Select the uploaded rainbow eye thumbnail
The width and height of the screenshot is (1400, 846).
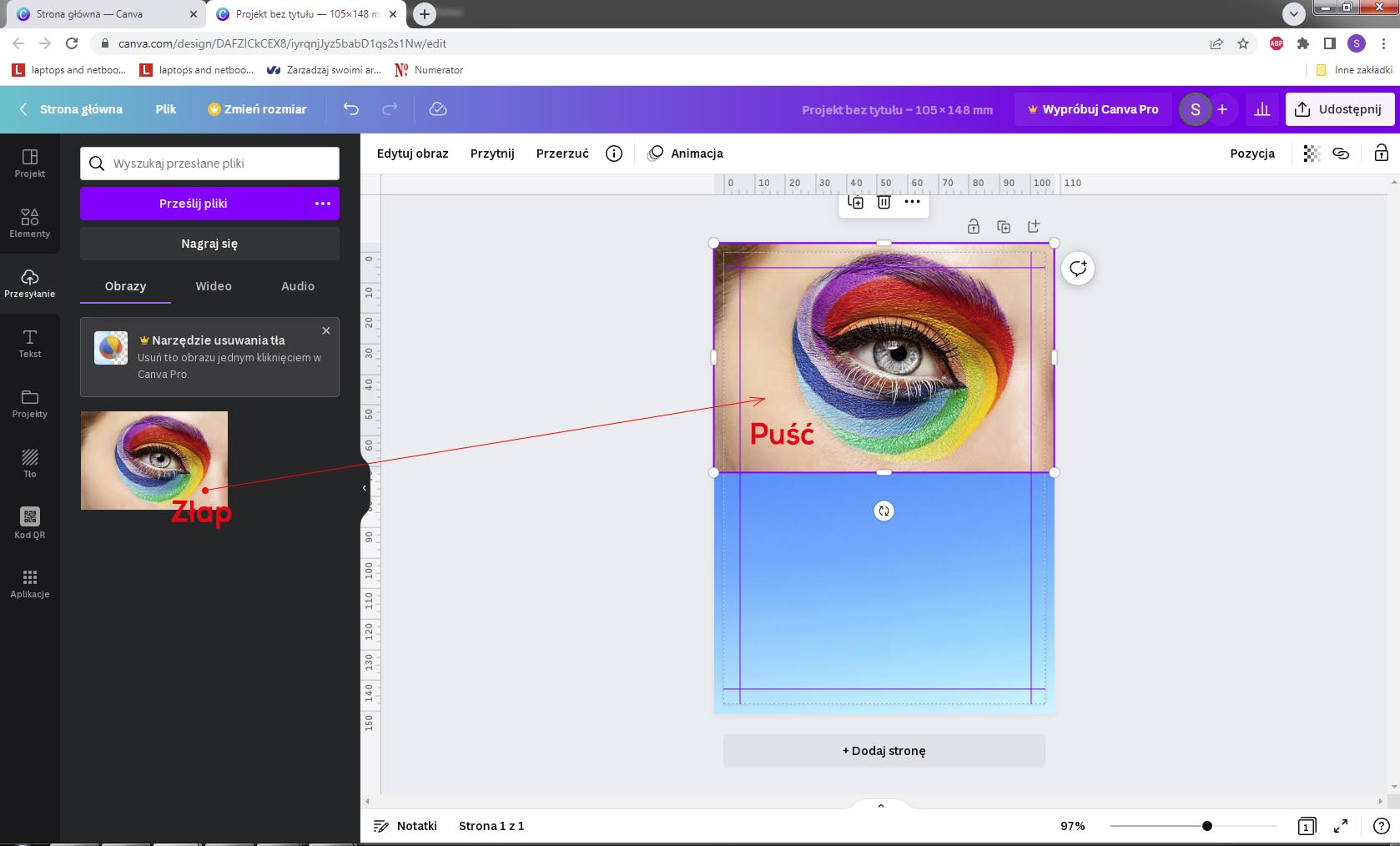coord(154,461)
